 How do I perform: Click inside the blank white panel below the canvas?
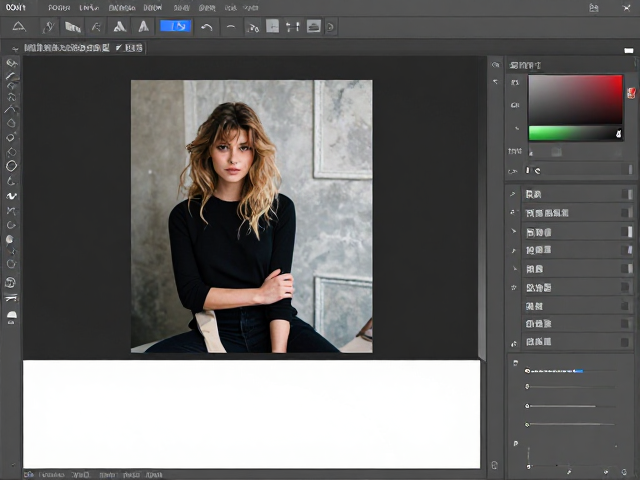tap(251, 414)
